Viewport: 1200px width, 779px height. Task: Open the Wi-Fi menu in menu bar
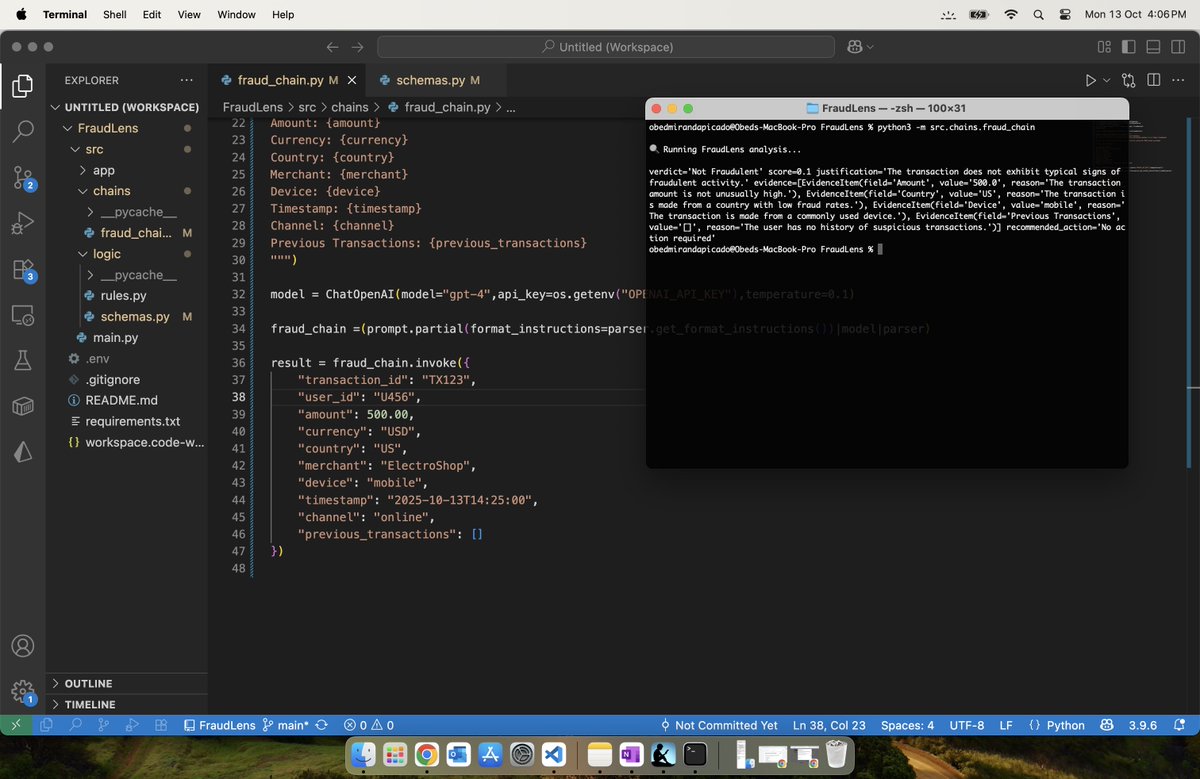1011,14
